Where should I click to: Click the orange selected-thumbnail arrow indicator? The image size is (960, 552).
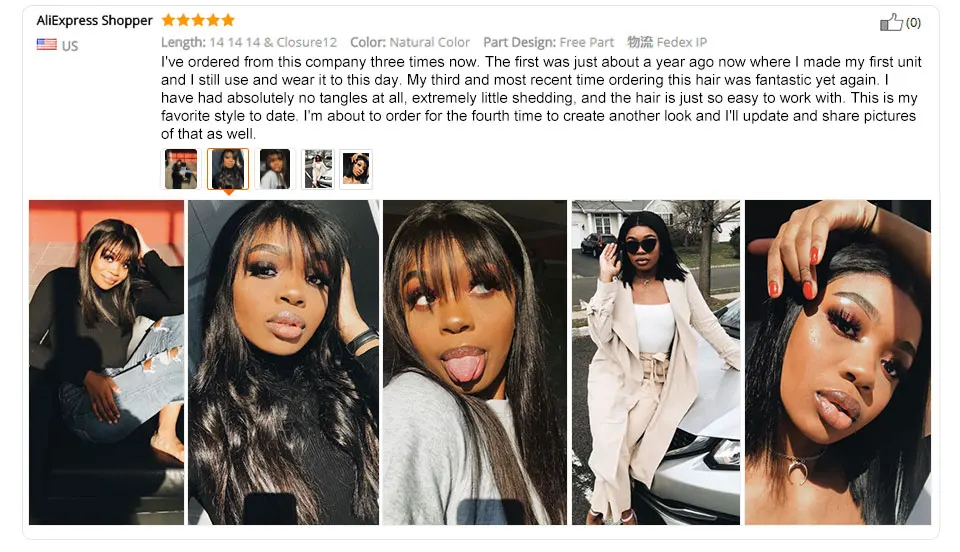point(228,193)
